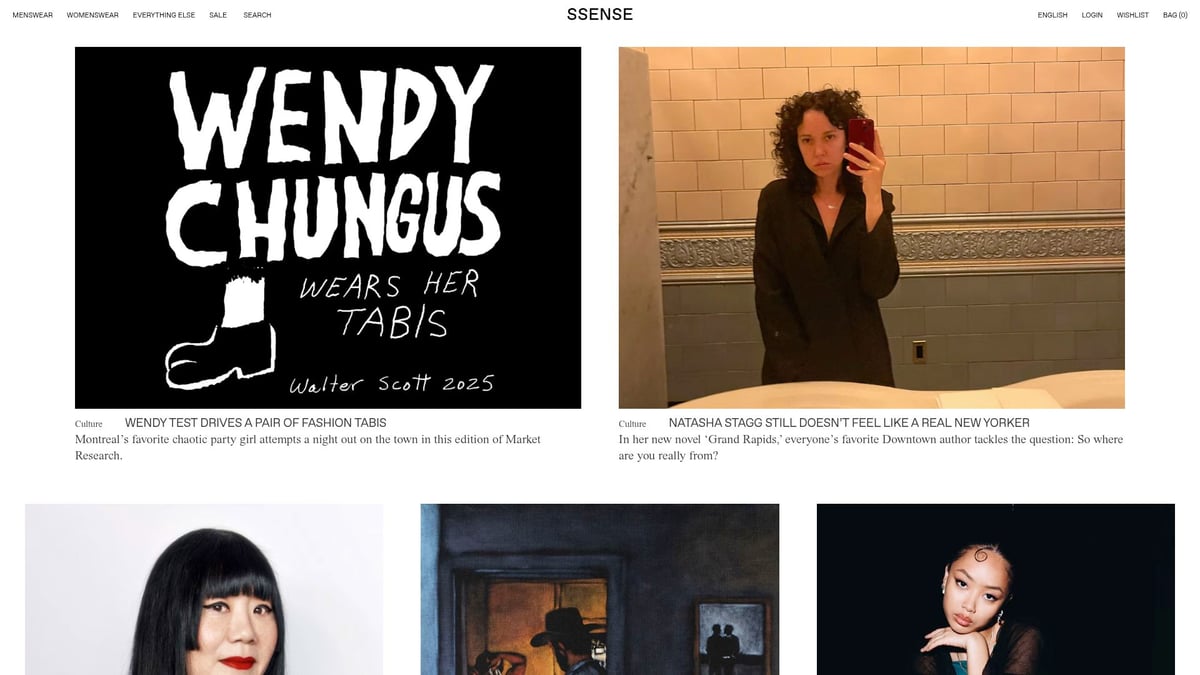Open portrait of woman with black bangs
This screenshot has width=1200, height=675.
coord(204,589)
